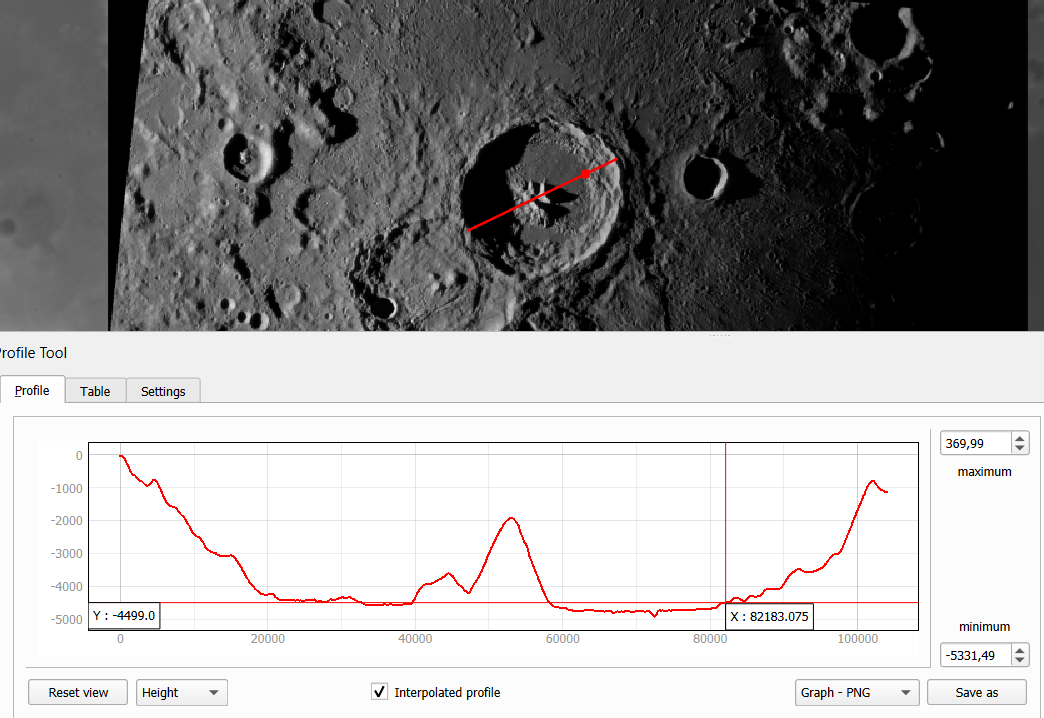The image size is (1044, 718).
Task: Open the Settings tab
Action: tap(163, 391)
